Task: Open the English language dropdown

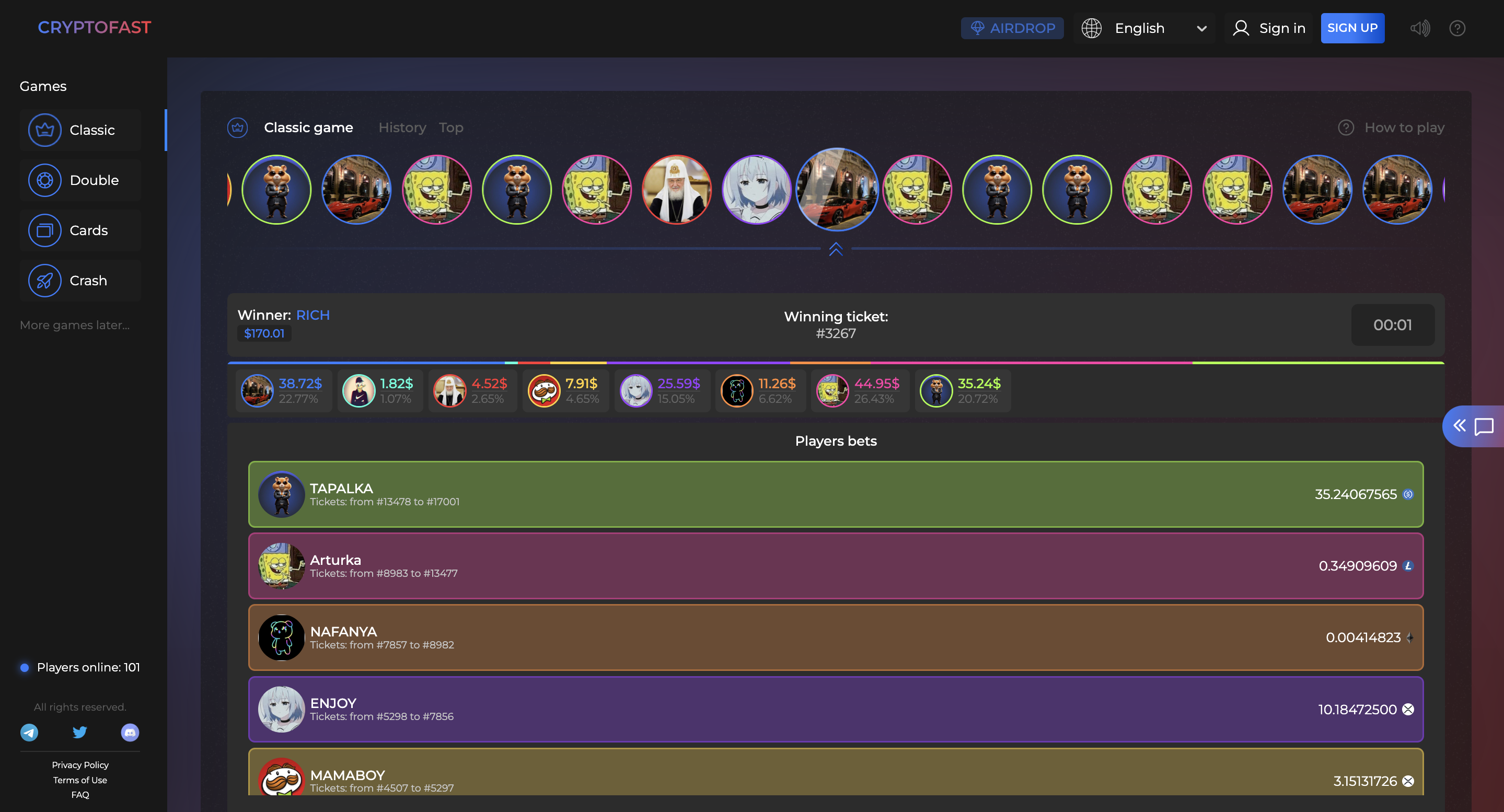Action: (1139, 28)
